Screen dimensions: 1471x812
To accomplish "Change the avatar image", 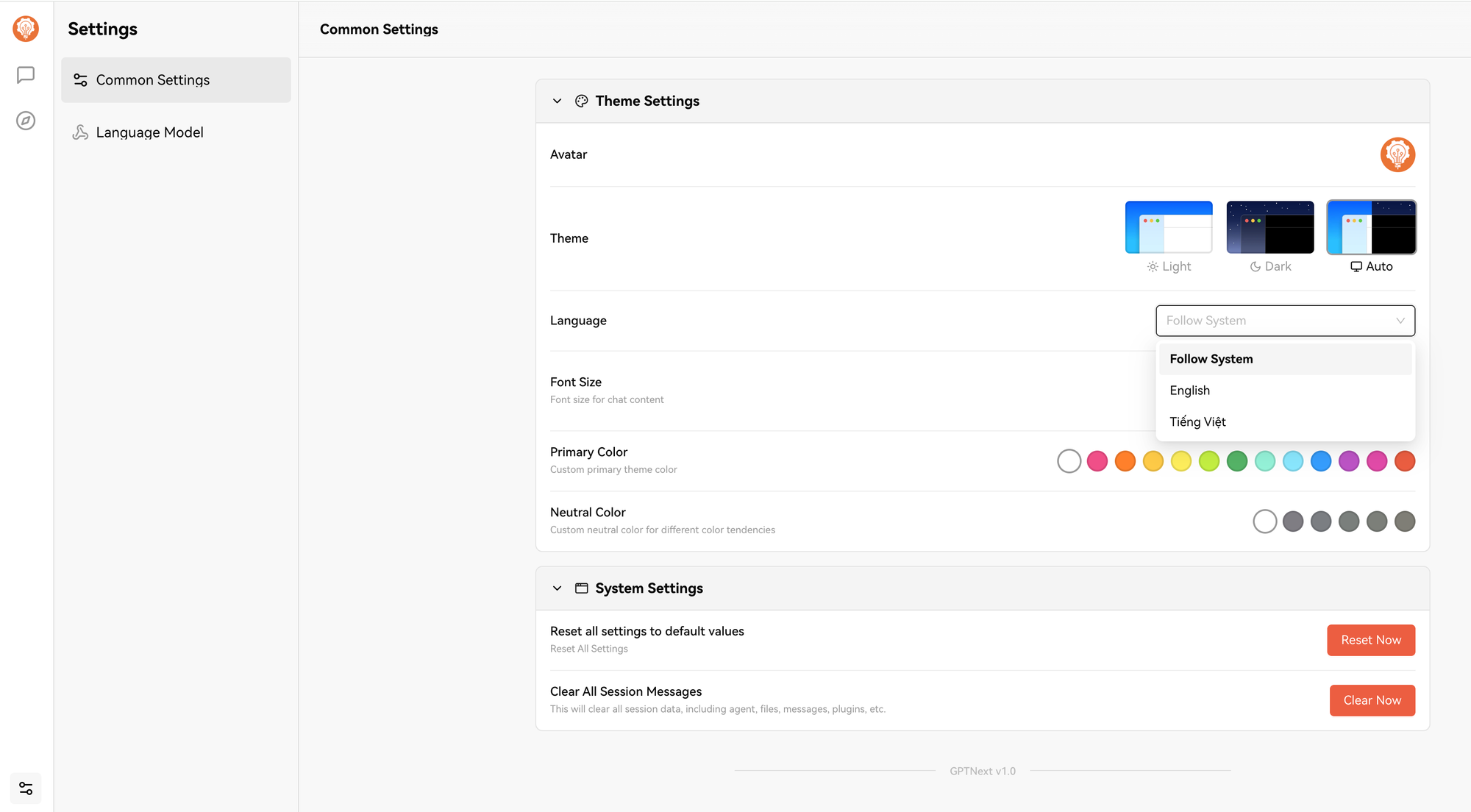I will [1397, 154].
